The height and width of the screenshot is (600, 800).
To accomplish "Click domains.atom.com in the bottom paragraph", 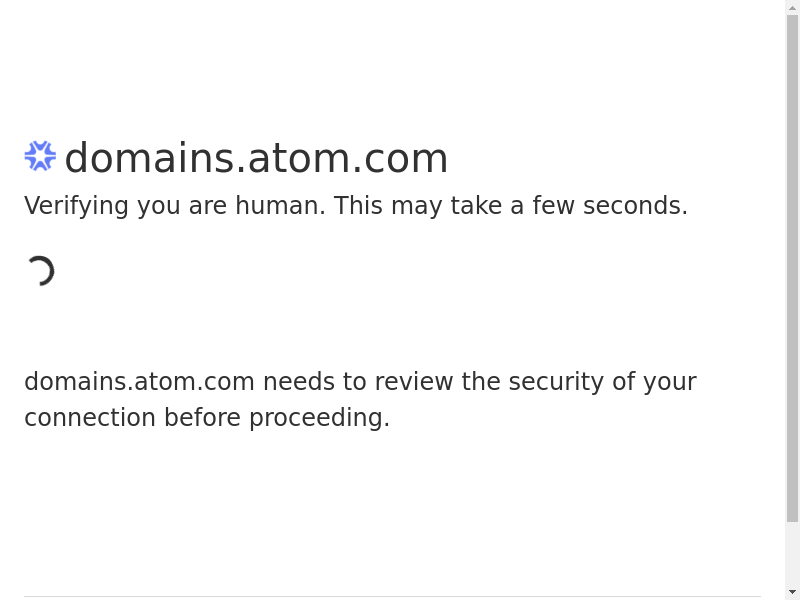I will coord(139,382).
